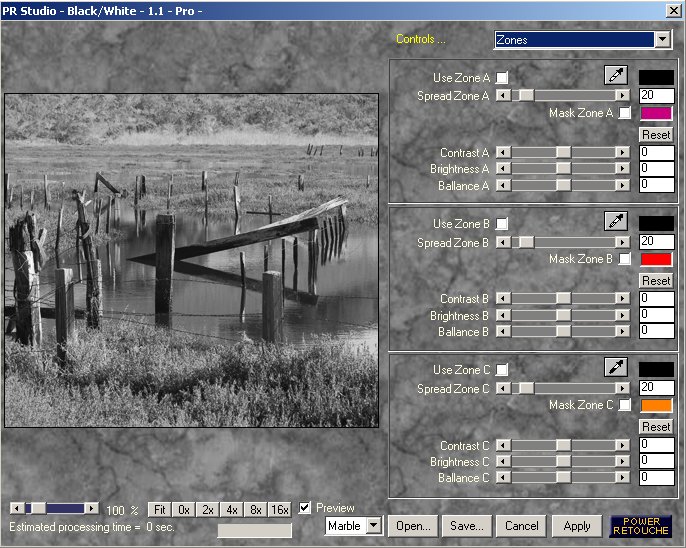The image size is (686, 548).
Task: Nudge Spread Zone B slider left arrow
Action: point(504,242)
